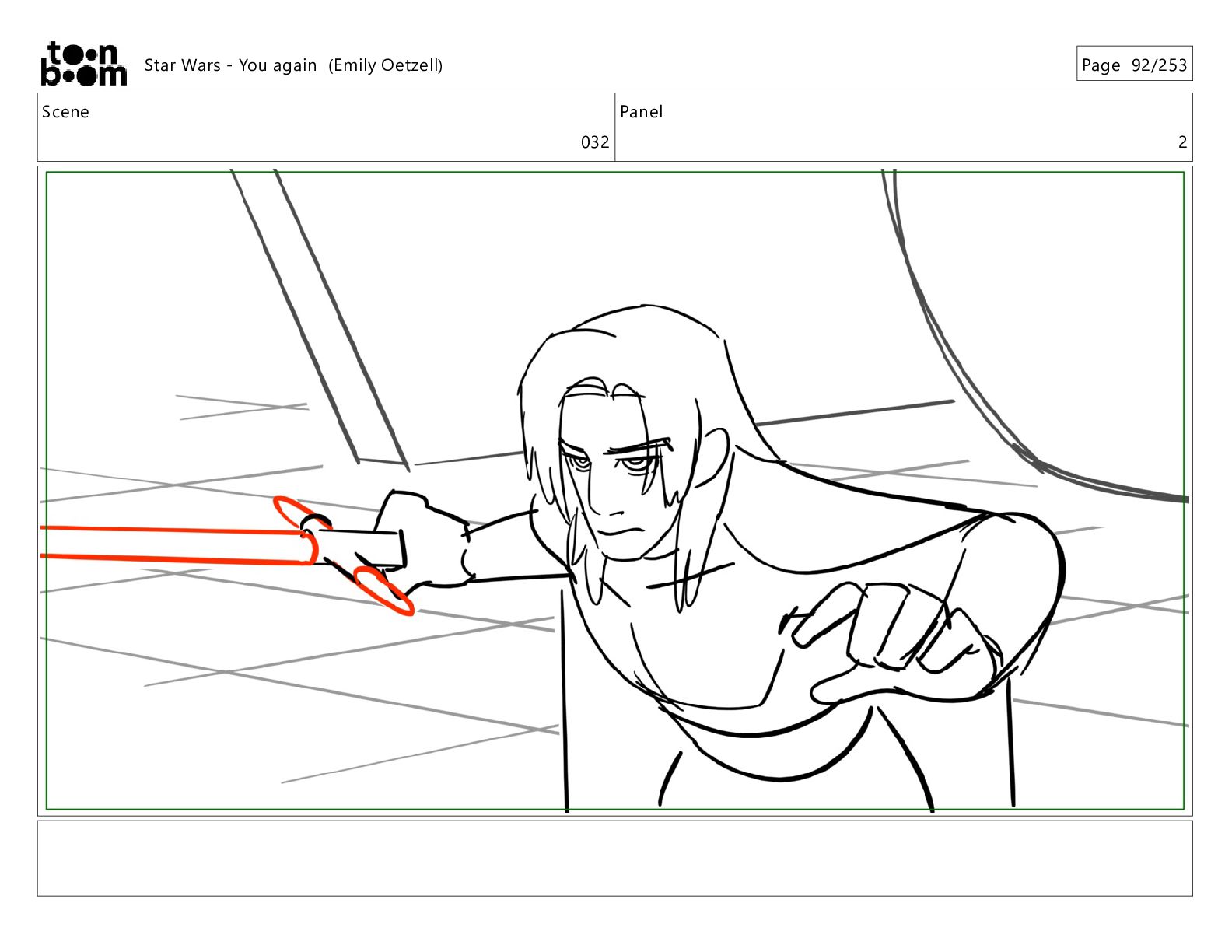Click the 'Page 92/253' box

1134,64
